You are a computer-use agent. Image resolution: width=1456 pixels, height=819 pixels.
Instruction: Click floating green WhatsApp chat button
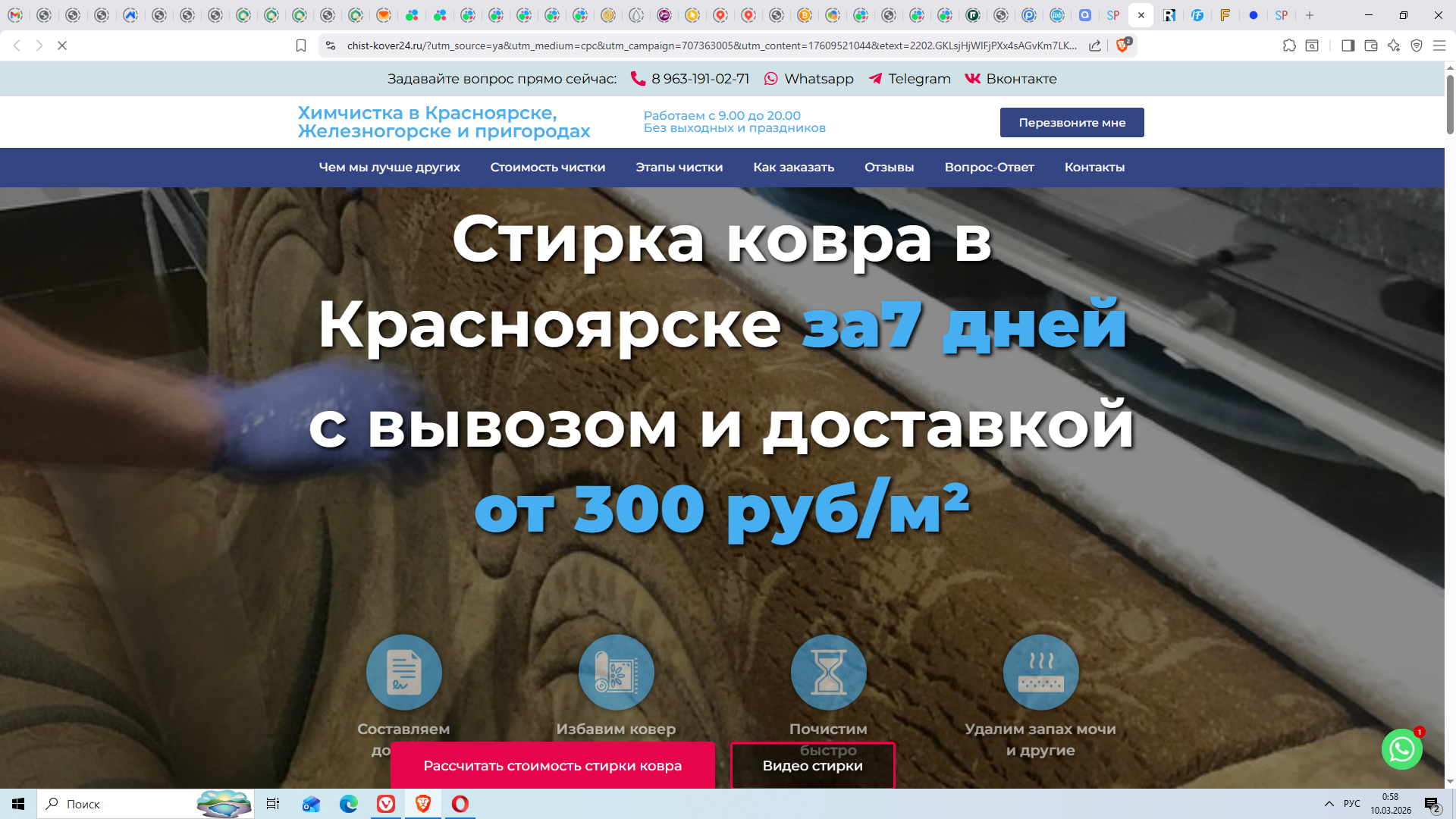point(1401,749)
